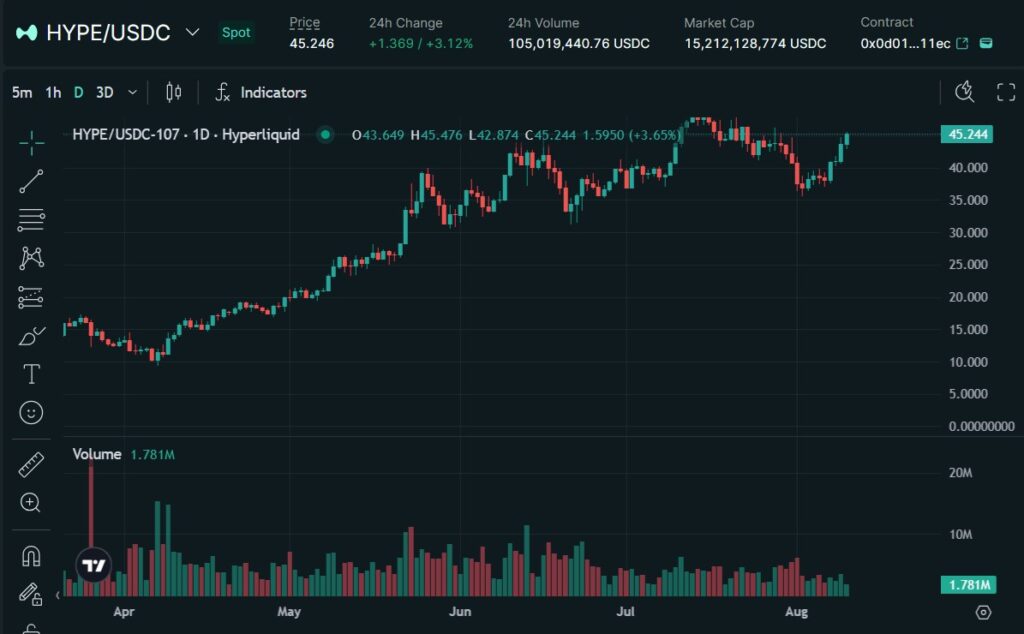The height and width of the screenshot is (634, 1024).
Task: Open the emoji icons tool
Action: click(31, 413)
